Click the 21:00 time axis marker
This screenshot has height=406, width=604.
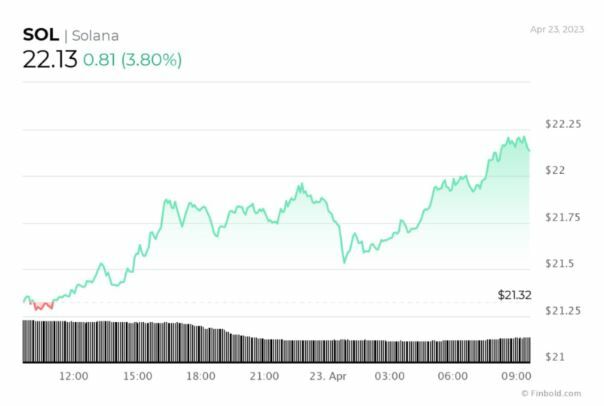(x=264, y=376)
